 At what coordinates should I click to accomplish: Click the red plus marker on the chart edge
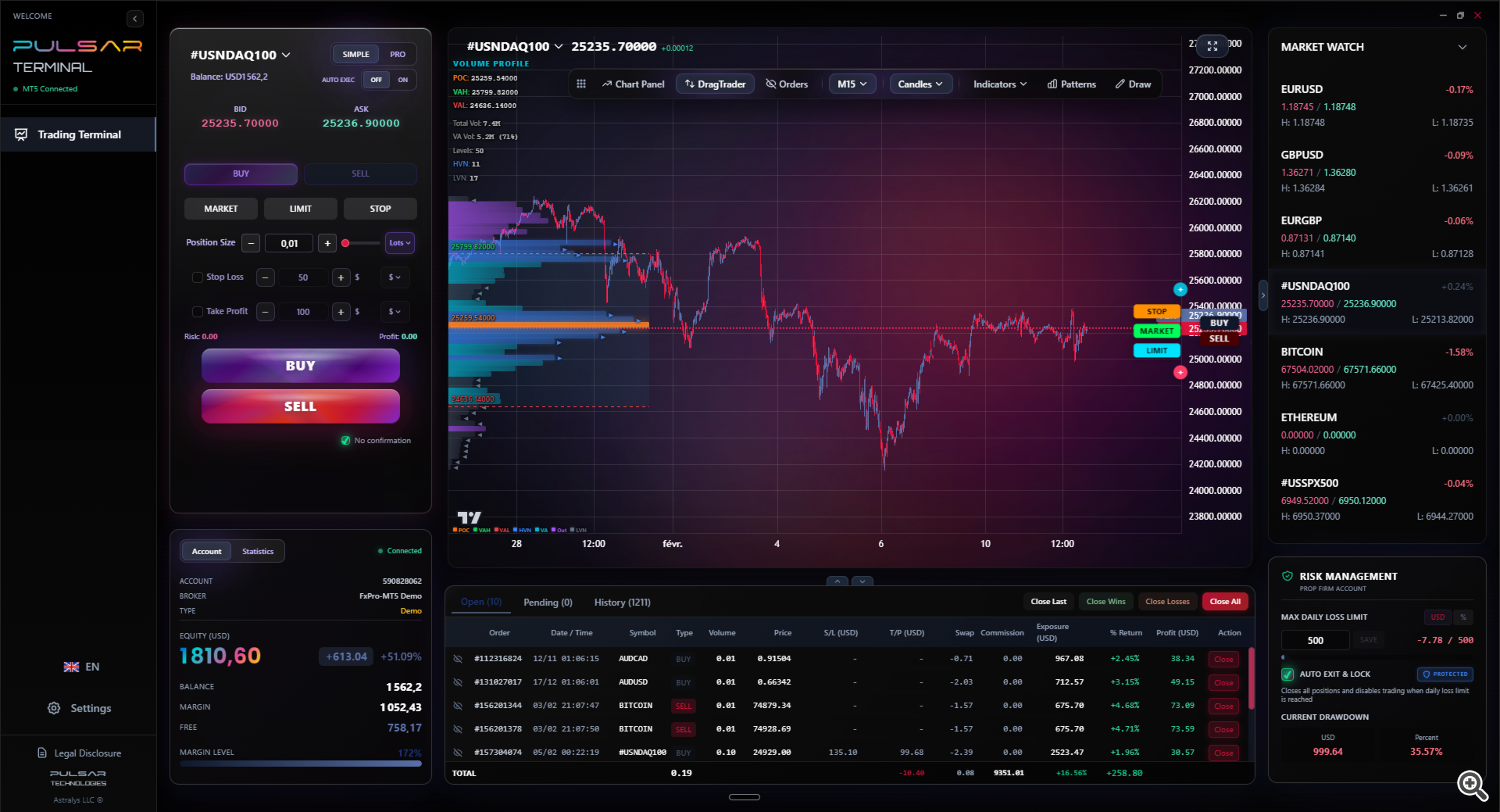click(x=1180, y=372)
